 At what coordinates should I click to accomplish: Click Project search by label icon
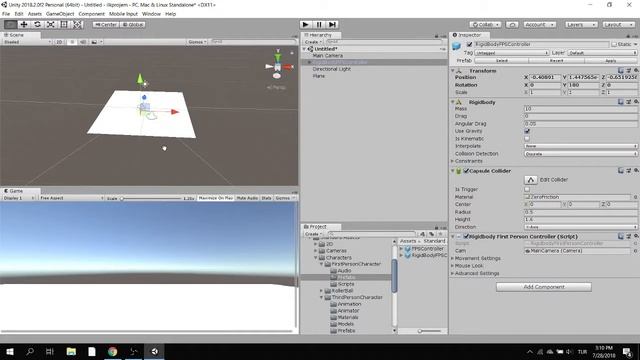(431, 234)
